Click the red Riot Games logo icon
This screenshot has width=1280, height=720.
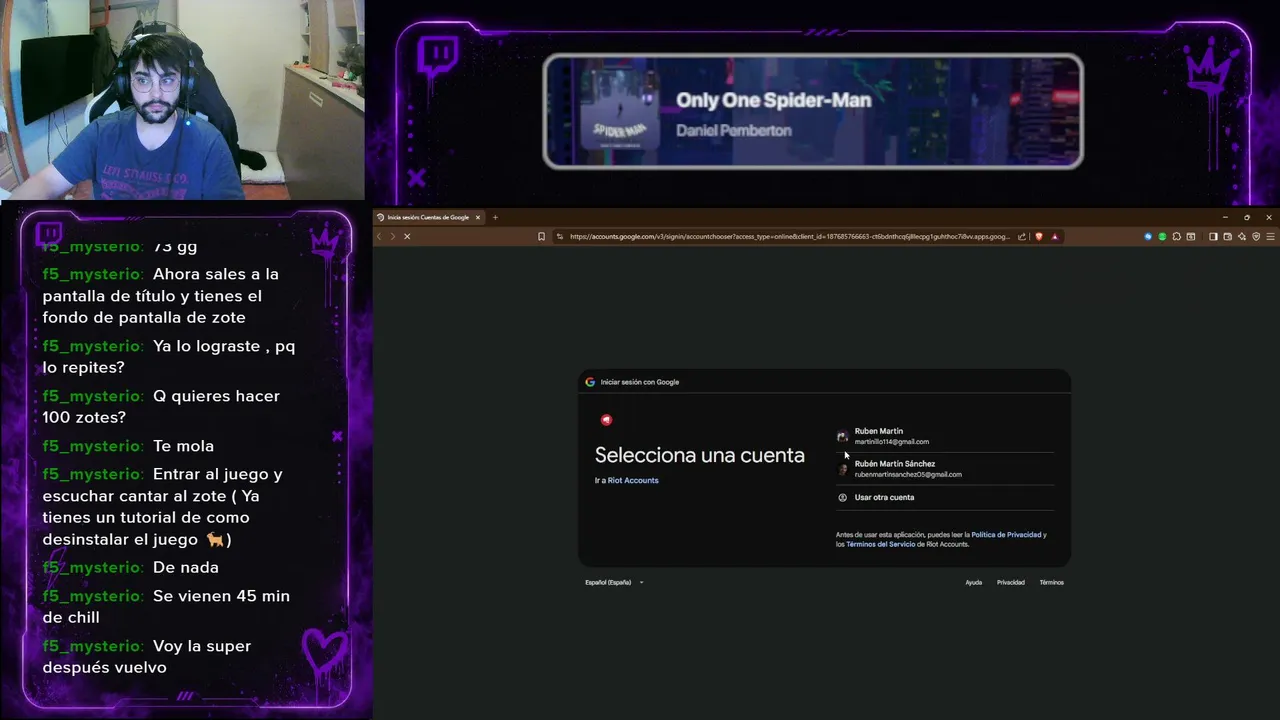coord(606,420)
